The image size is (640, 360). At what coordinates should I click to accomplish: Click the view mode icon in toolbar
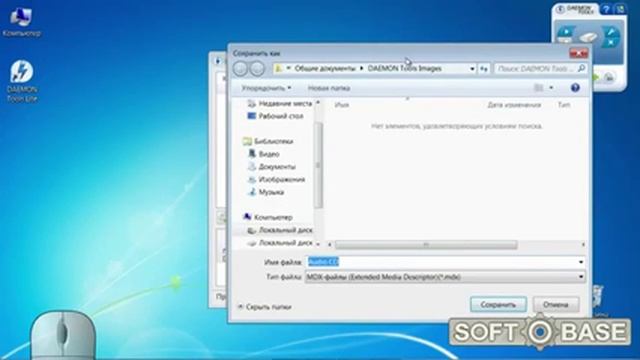point(539,88)
